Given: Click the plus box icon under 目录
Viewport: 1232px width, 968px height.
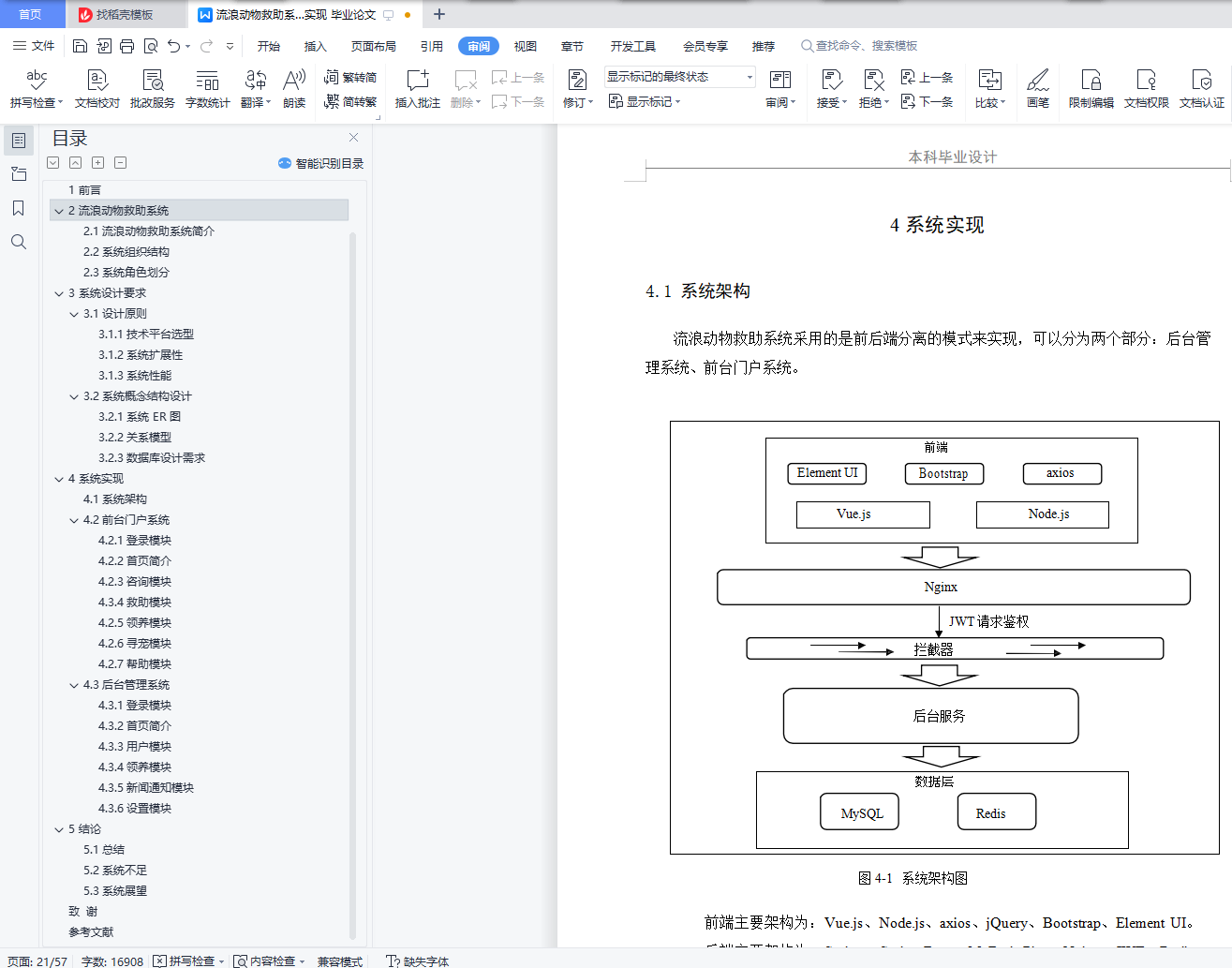Looking at the screenshot, I should click(98, 163).
